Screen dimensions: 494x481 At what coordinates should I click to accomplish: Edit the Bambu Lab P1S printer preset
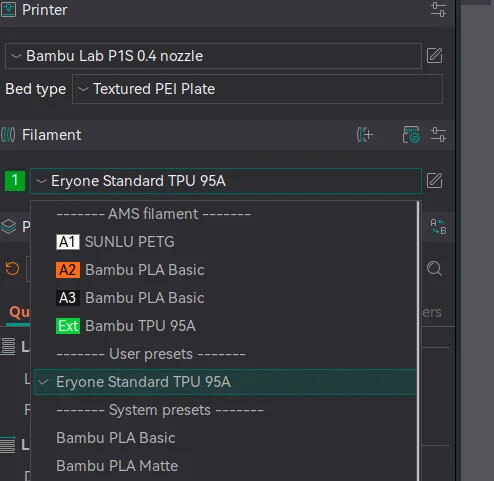pos(434,55)
